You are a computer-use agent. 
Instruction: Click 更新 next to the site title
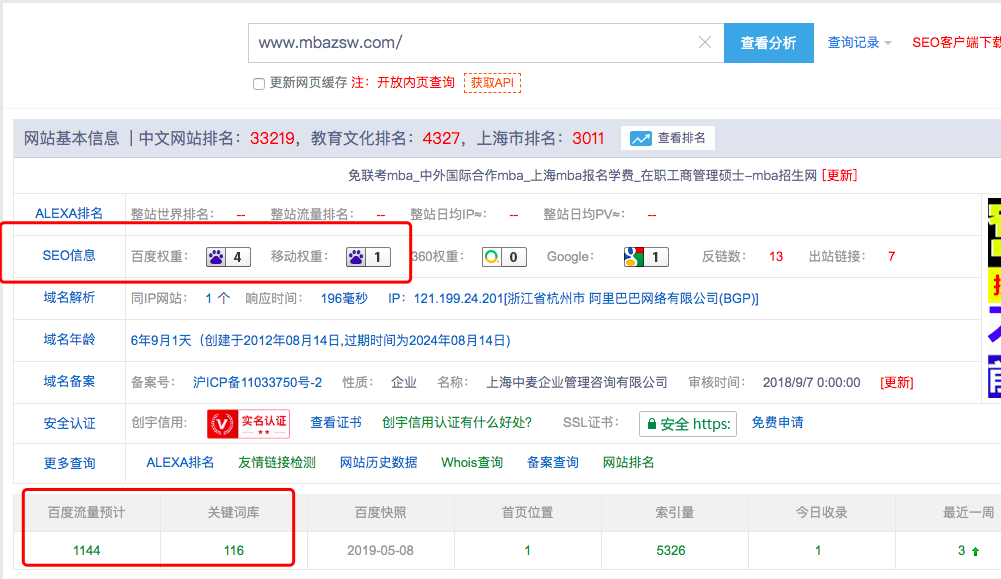tap(839, 176)
